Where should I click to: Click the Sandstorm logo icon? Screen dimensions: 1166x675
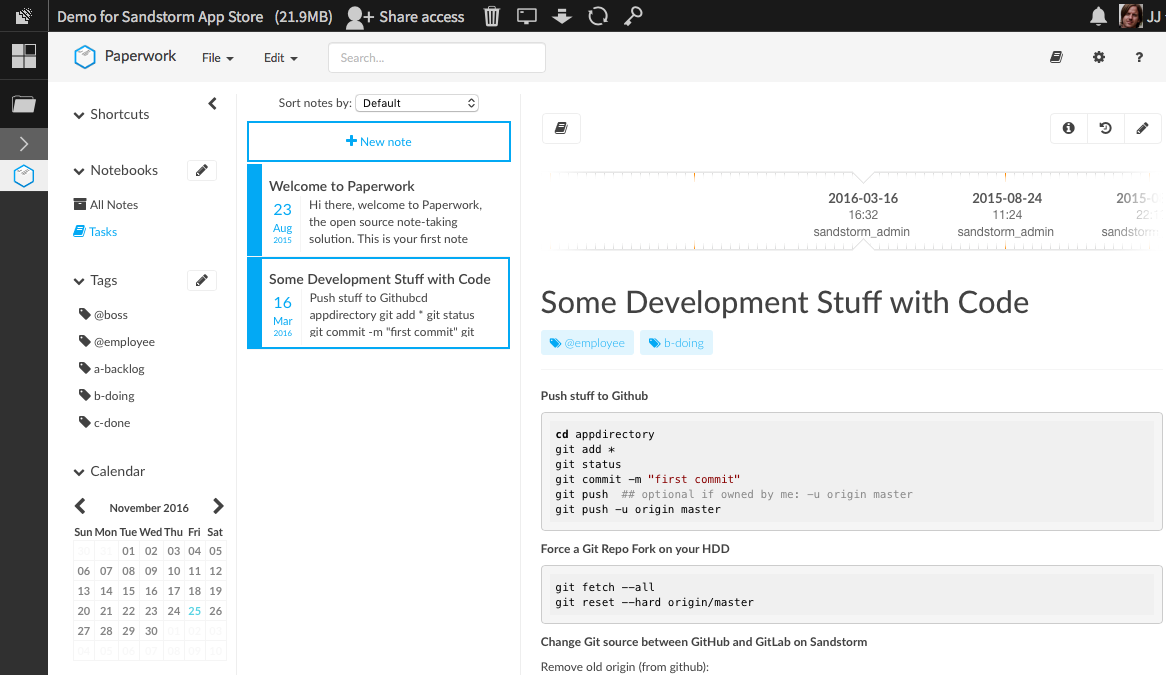point(24,16)
